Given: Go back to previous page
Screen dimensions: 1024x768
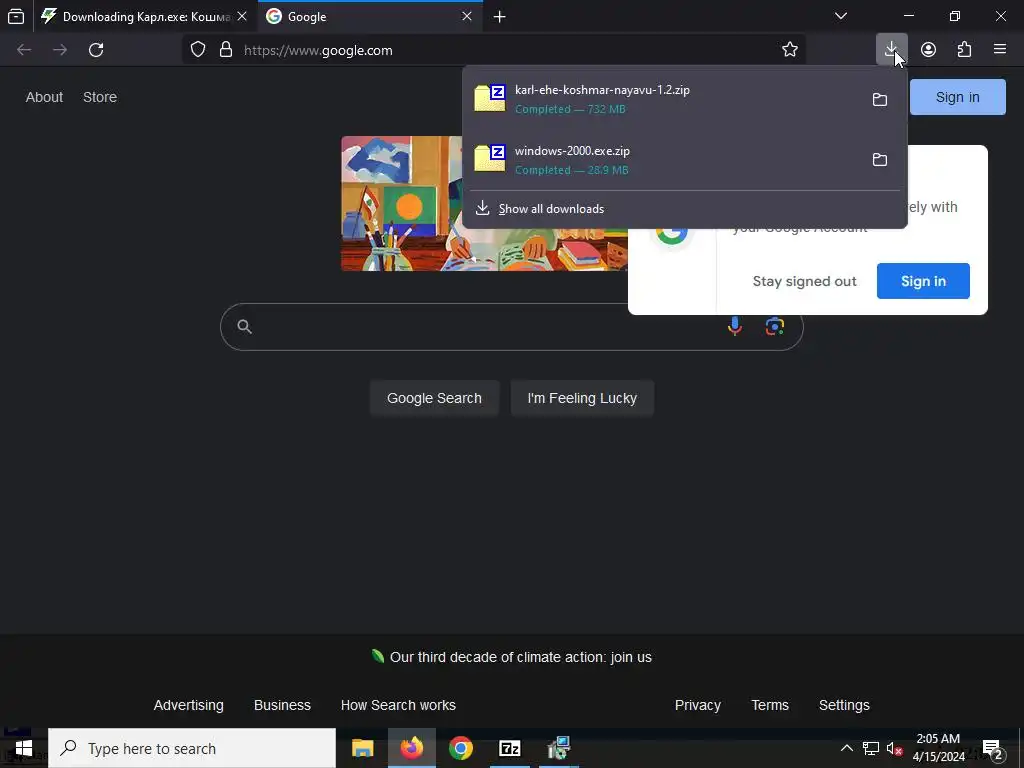Looking at the screenshot, I should coord(24,50).
